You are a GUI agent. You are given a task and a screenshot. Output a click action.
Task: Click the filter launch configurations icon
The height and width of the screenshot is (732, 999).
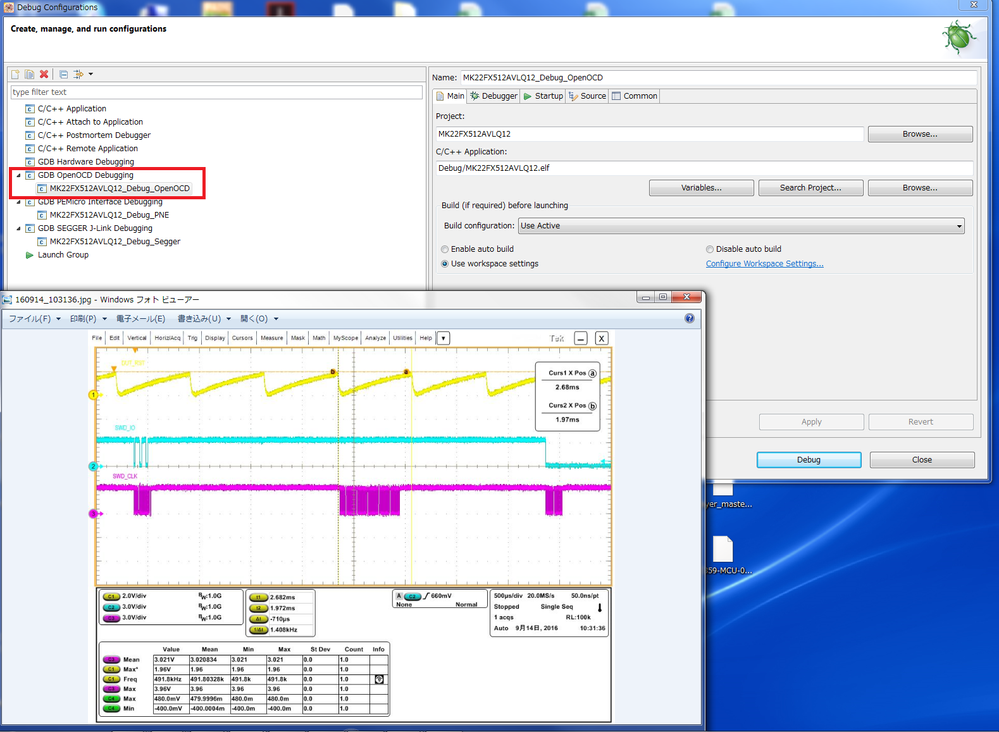pos(78,74)
